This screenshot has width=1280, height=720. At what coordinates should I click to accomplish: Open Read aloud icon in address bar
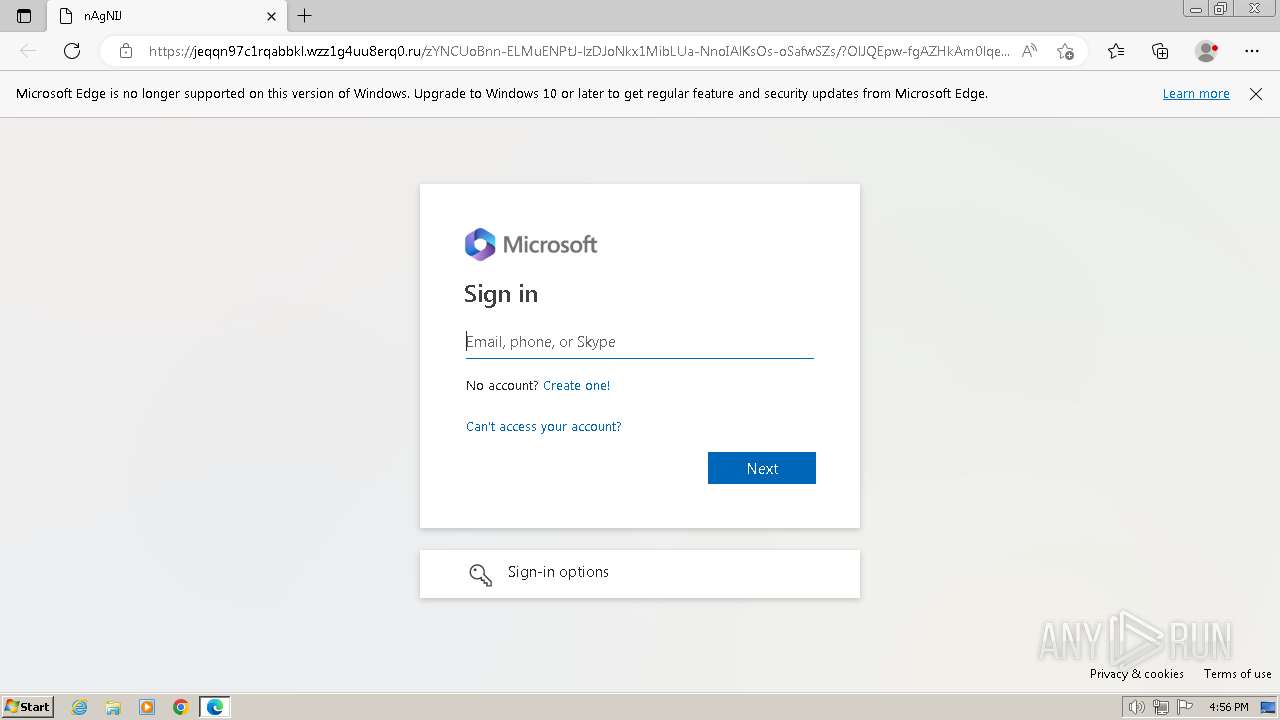(1029, 51)
